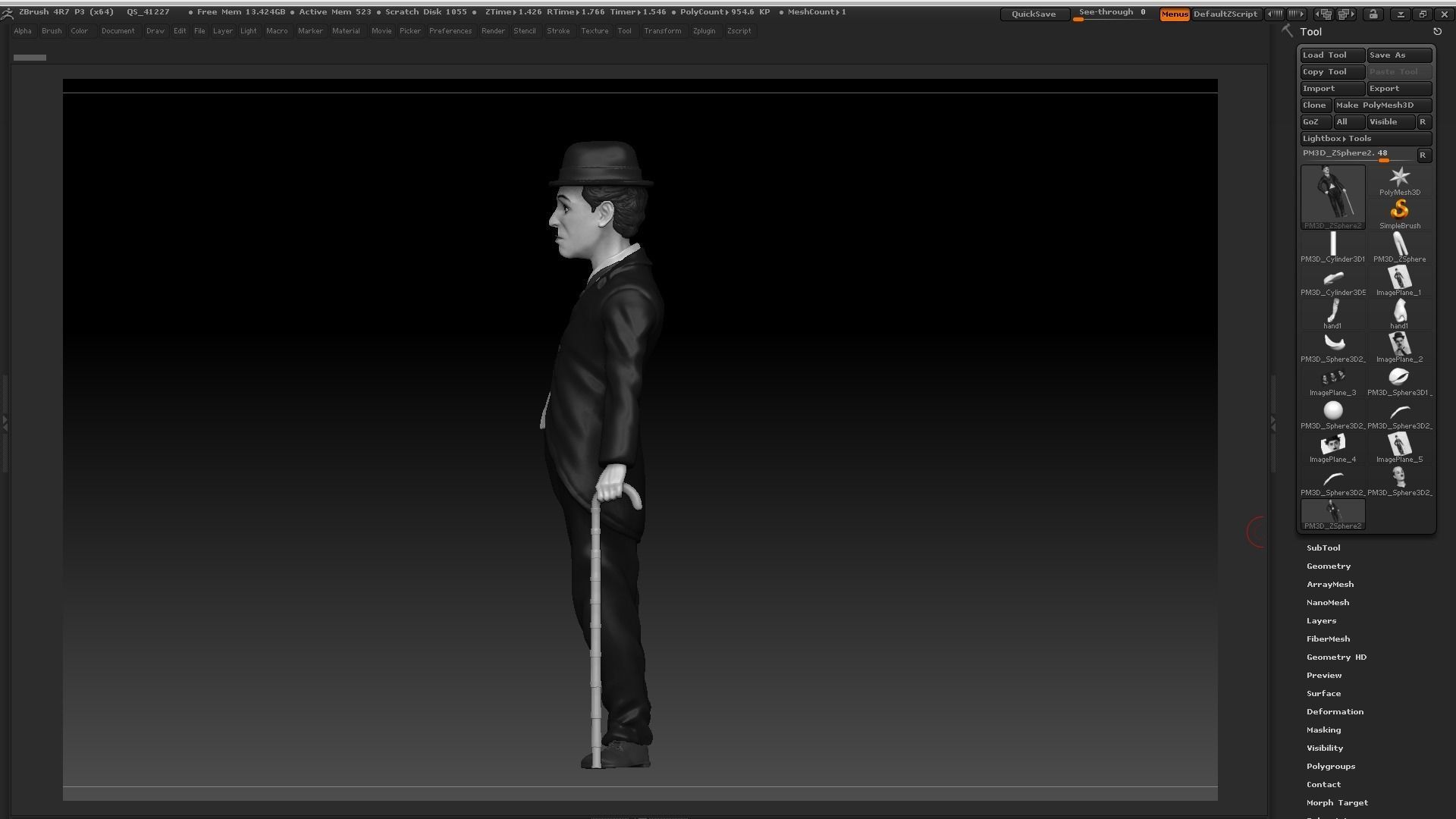1456x819 pixels.
Task: Select the ImagePlane_2 tool
Action: click(x=1399, y=348)
